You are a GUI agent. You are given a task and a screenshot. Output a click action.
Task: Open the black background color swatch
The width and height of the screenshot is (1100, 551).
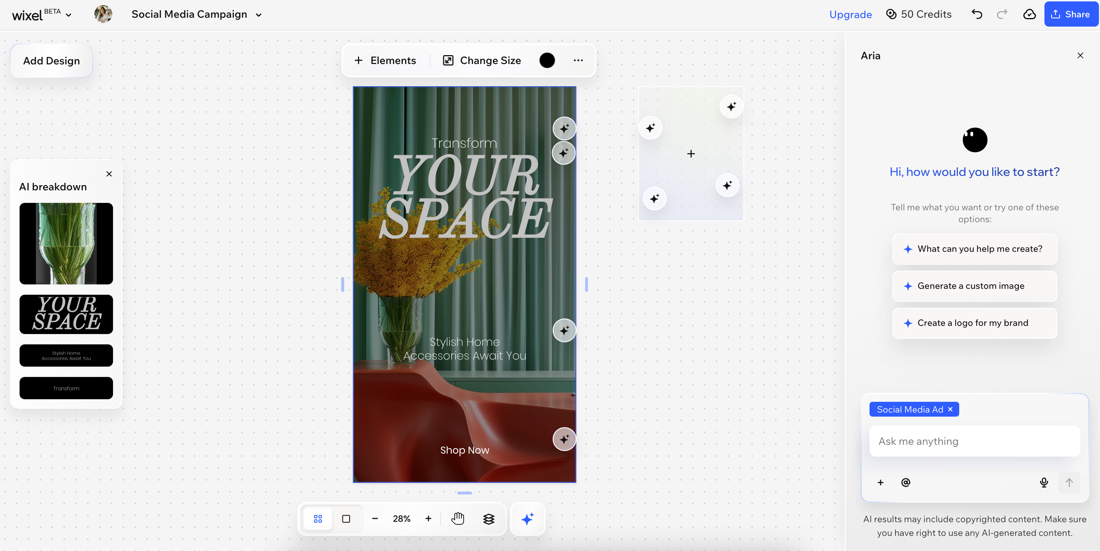point(547,60)
